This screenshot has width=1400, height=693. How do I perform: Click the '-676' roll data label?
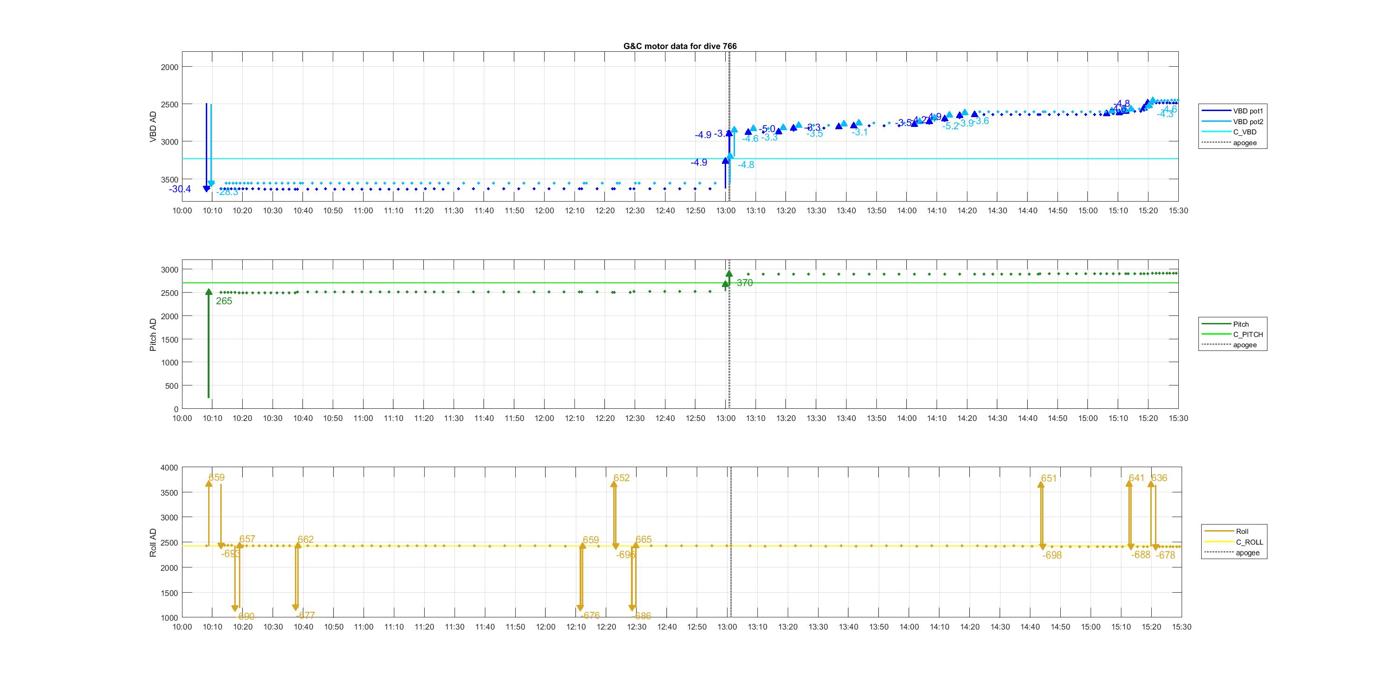pos(590,616)
